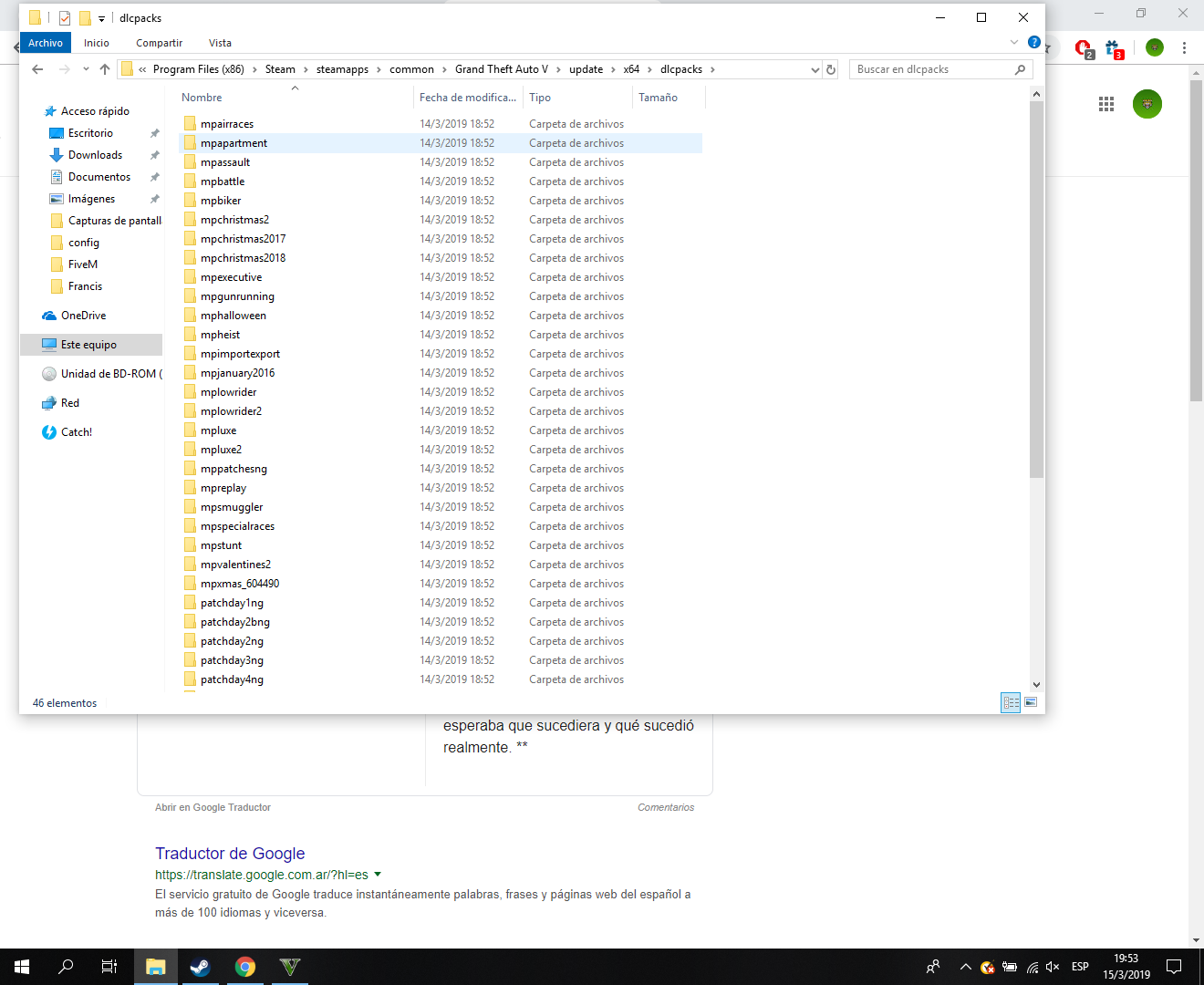Sort by Nombre column header
This screenshot has width=1204, height=985.
(202, 98)
